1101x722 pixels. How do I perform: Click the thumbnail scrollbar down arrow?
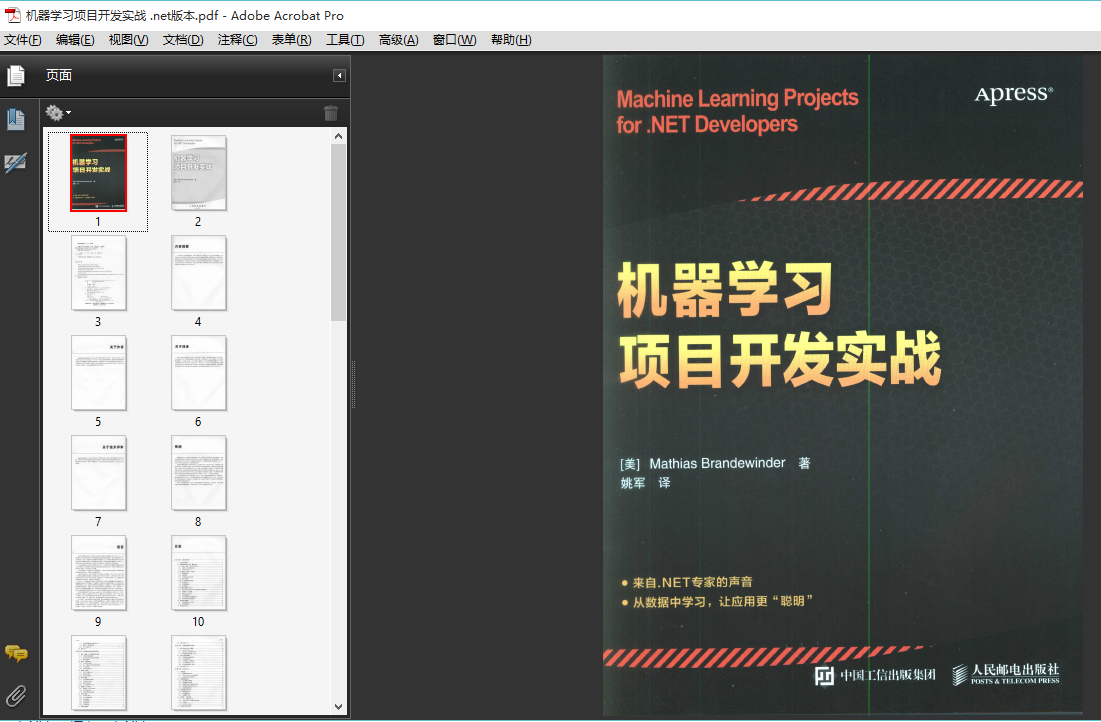click(x=338, y=707)
